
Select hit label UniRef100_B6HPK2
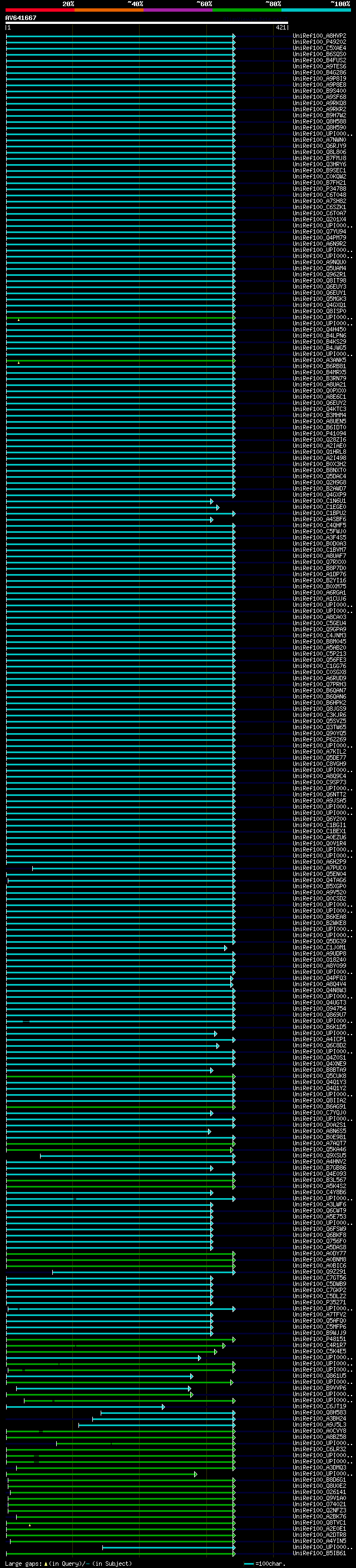coord(319,703)
